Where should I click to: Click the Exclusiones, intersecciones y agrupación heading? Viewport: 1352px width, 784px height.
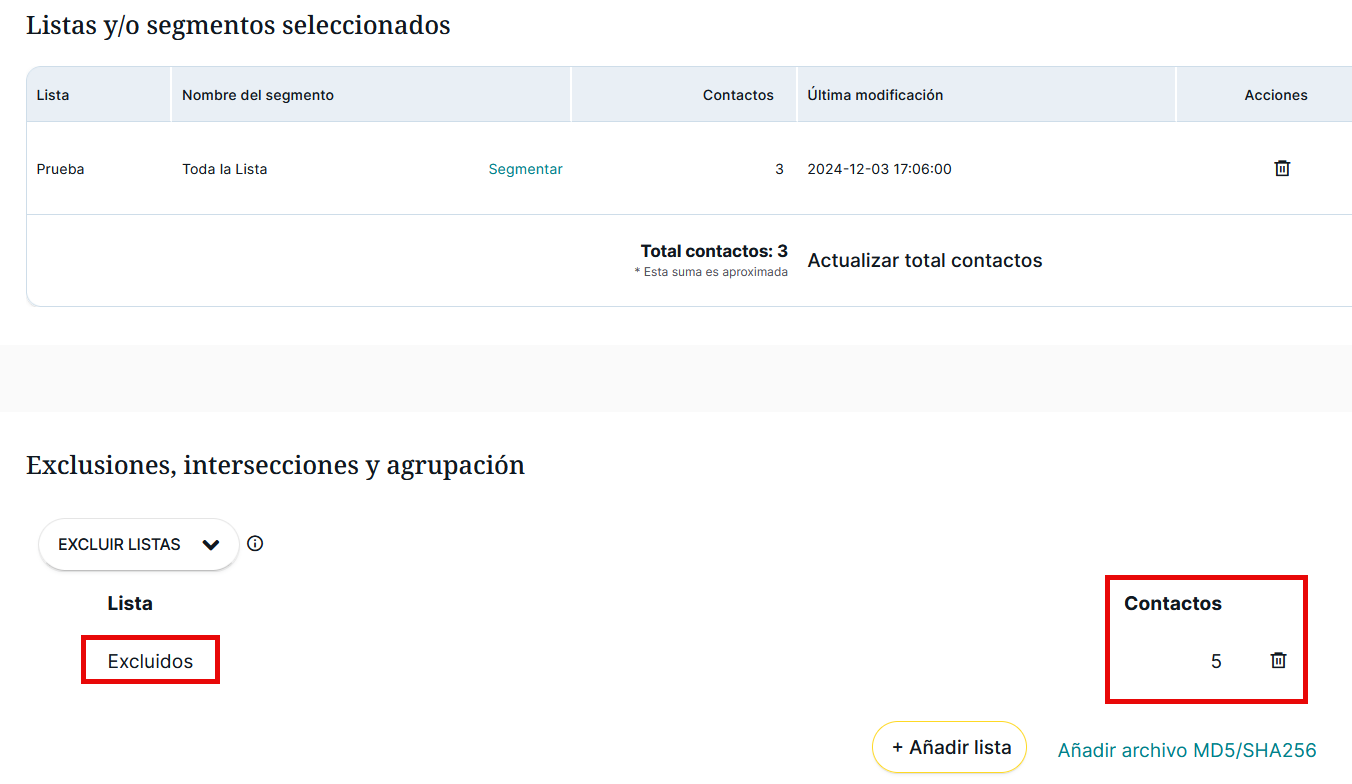click(275, 465)
